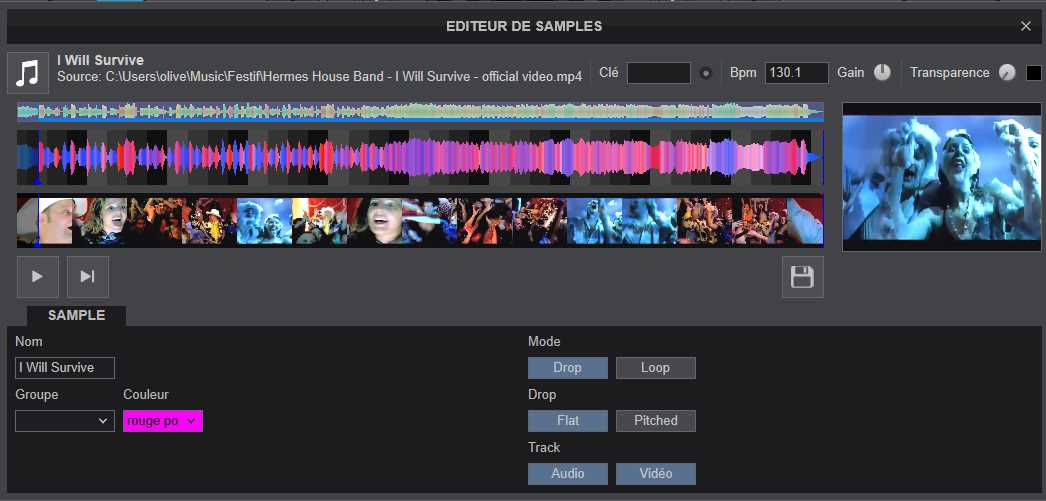
Task: Click the music note sample icon
Action: point(29,73)
